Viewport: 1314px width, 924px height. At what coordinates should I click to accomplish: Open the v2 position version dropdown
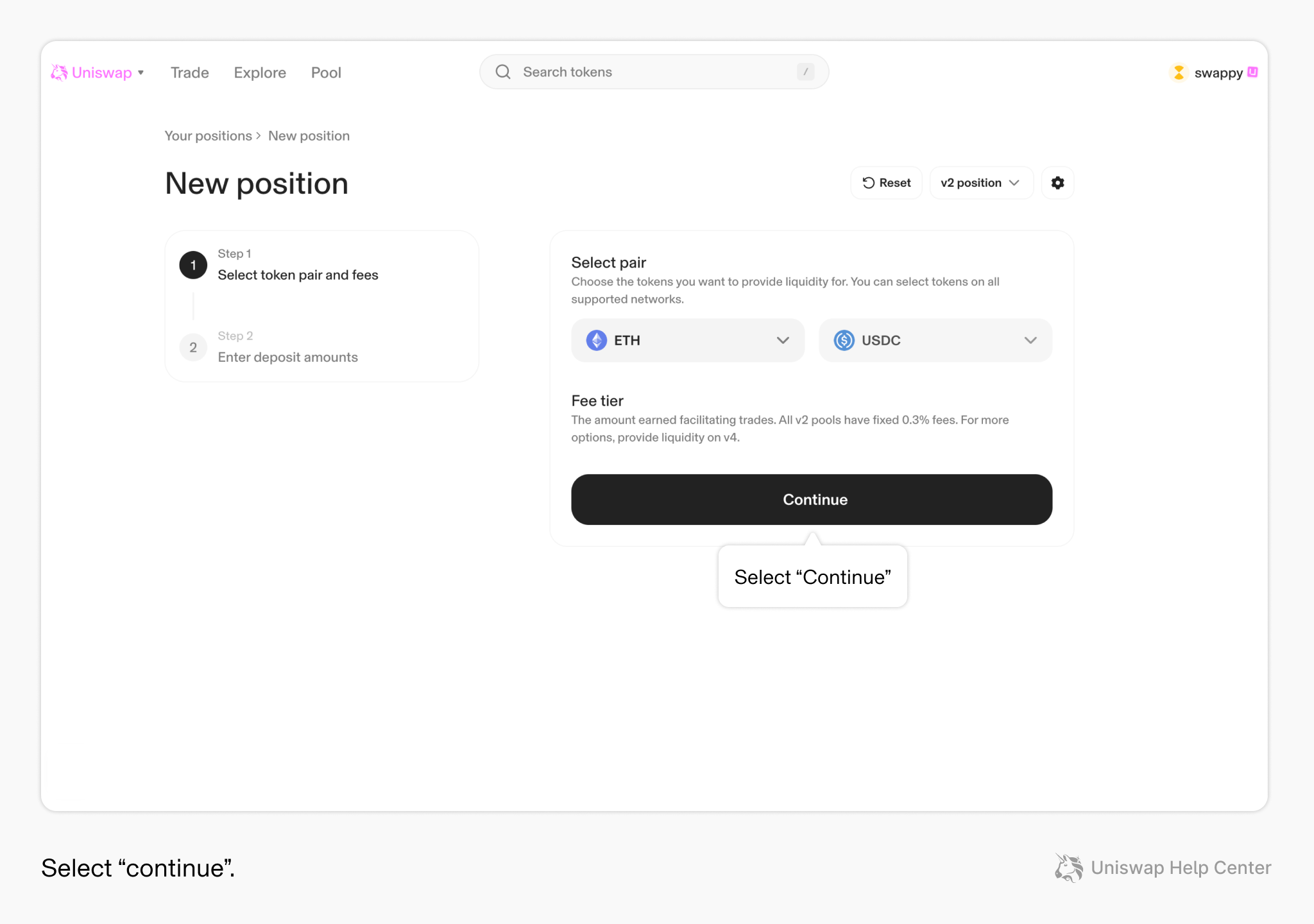(x=981, y=183)
